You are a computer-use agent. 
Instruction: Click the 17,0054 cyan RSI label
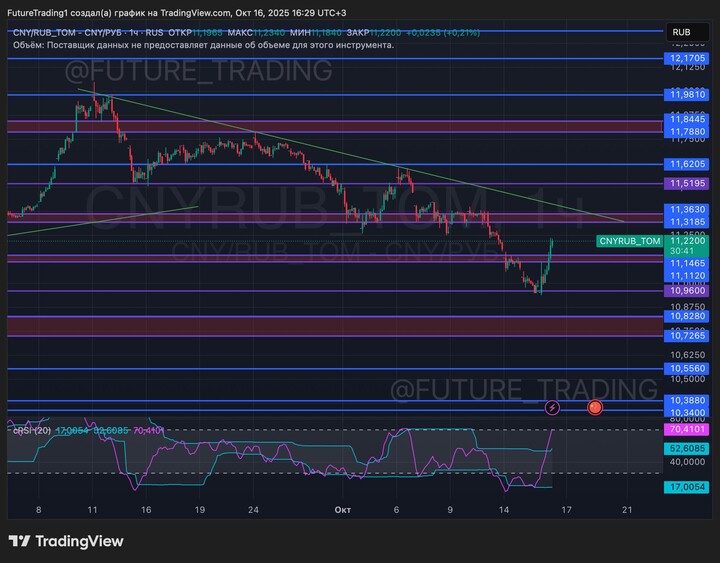point(686,486)
